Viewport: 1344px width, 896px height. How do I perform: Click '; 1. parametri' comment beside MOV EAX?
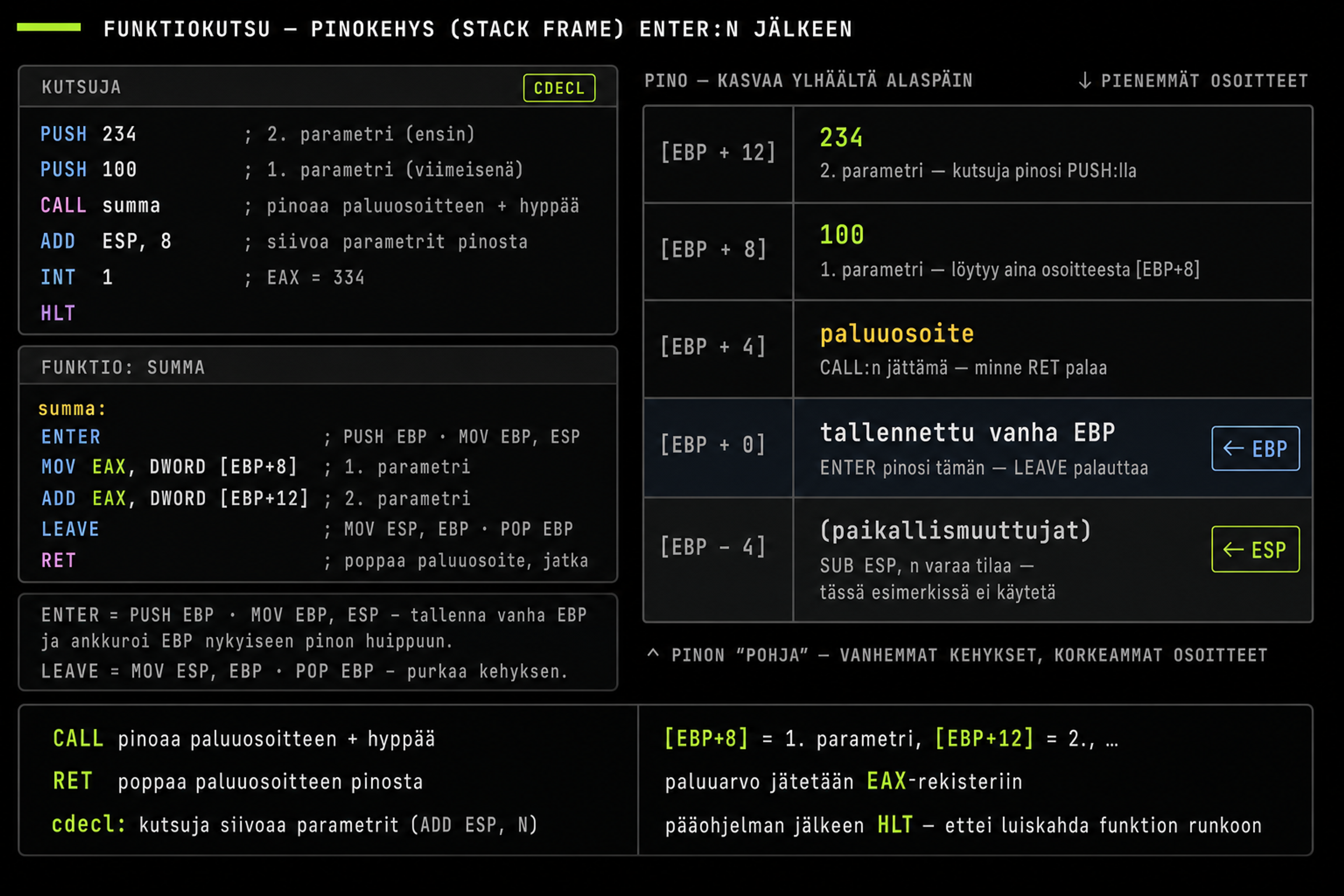click(397, 468)
